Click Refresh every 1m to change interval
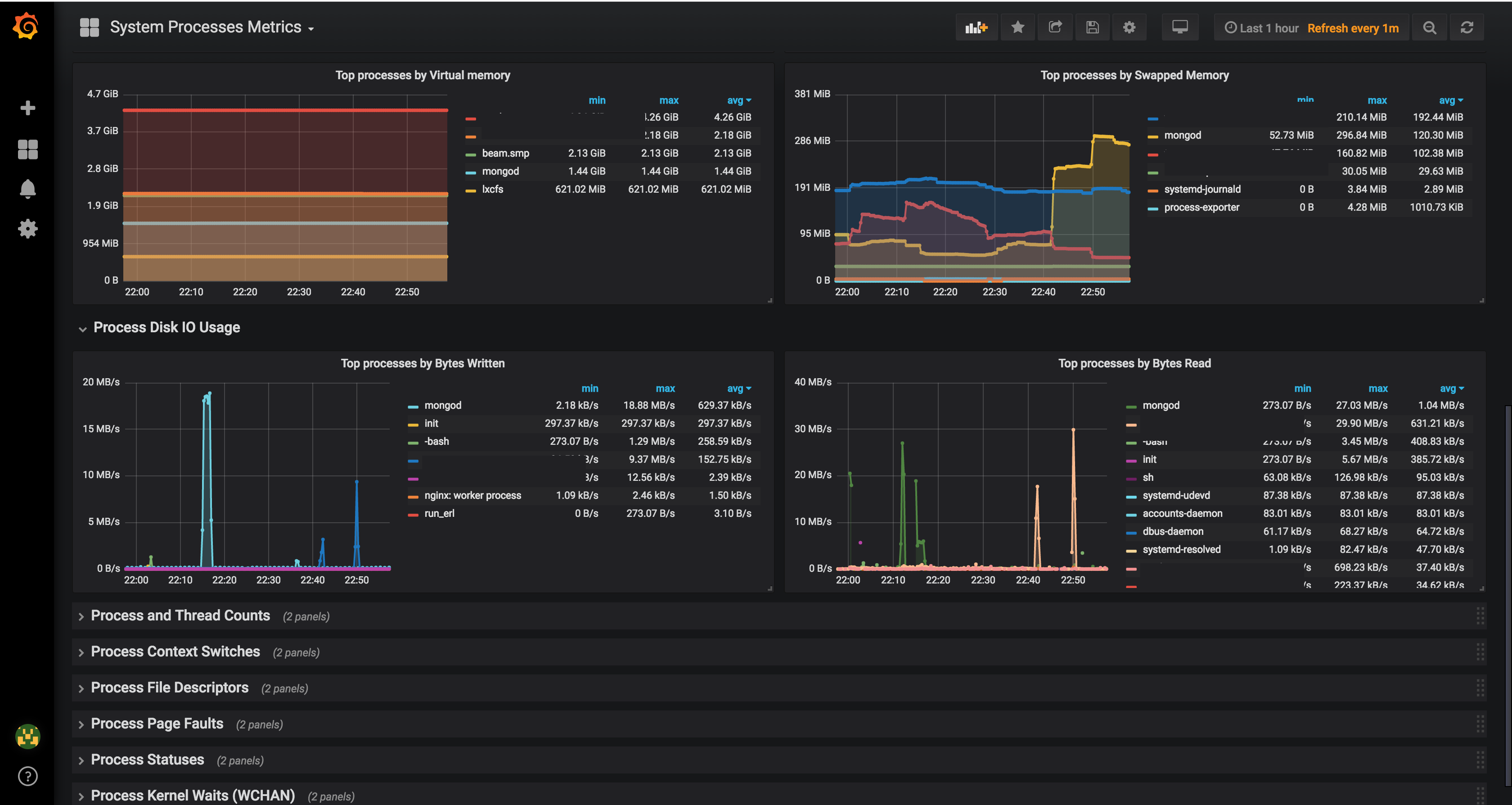Image resolution: width=1512 pixels, height=805 pixels. click(1354, 27)
